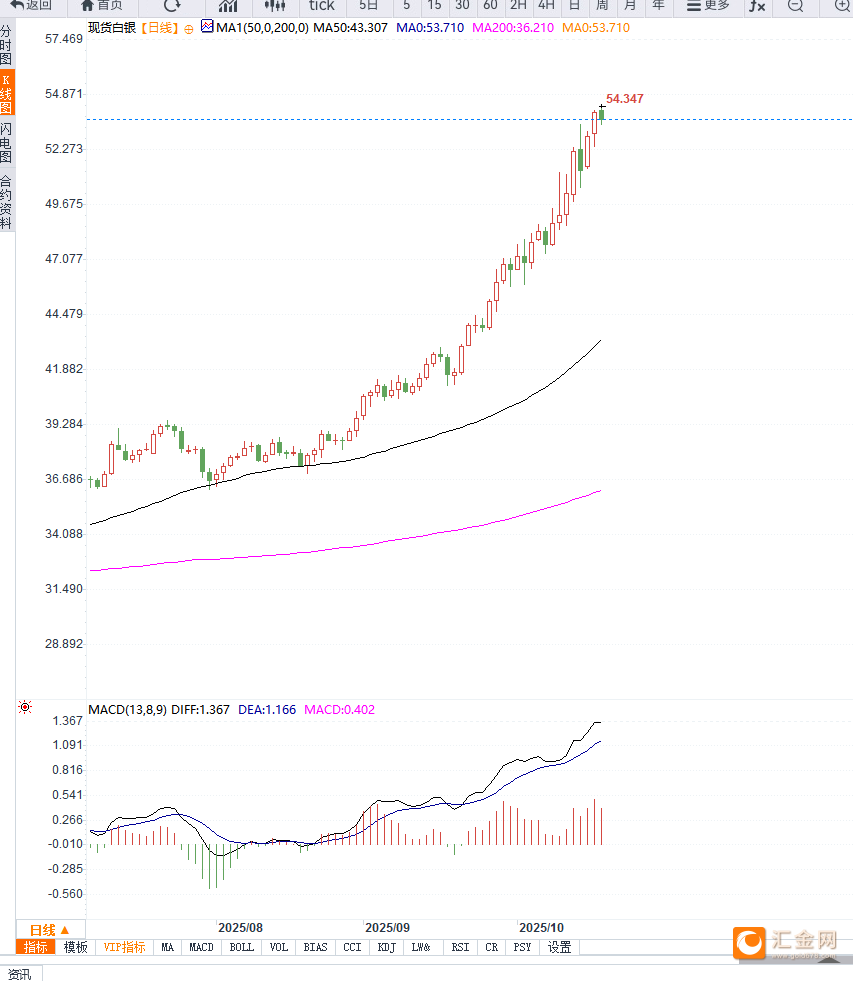Open the 5日 period option
The height and width of the screenshot is (982, 853).
[x=368, y=5]
